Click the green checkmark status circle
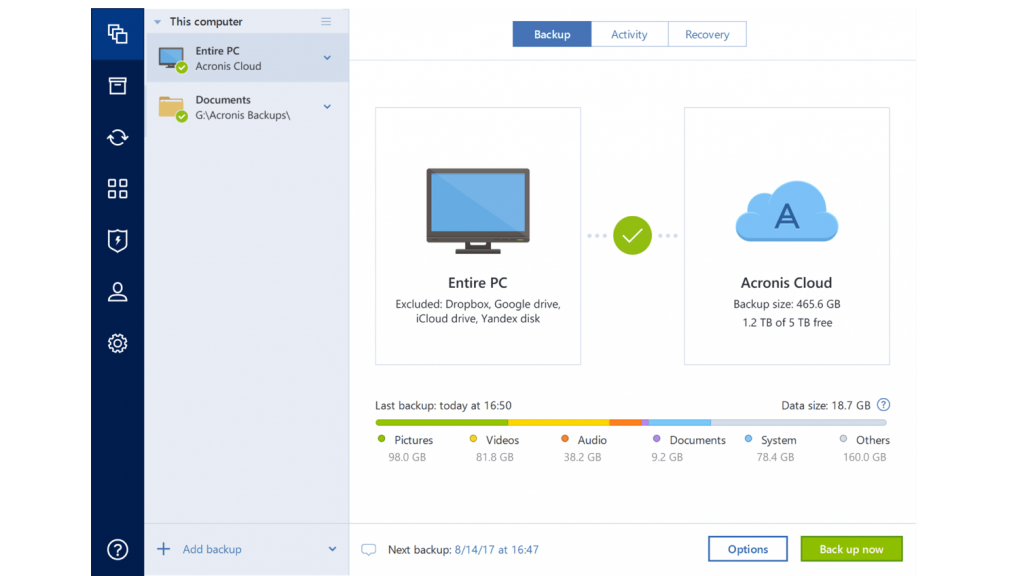 [632, 235]
